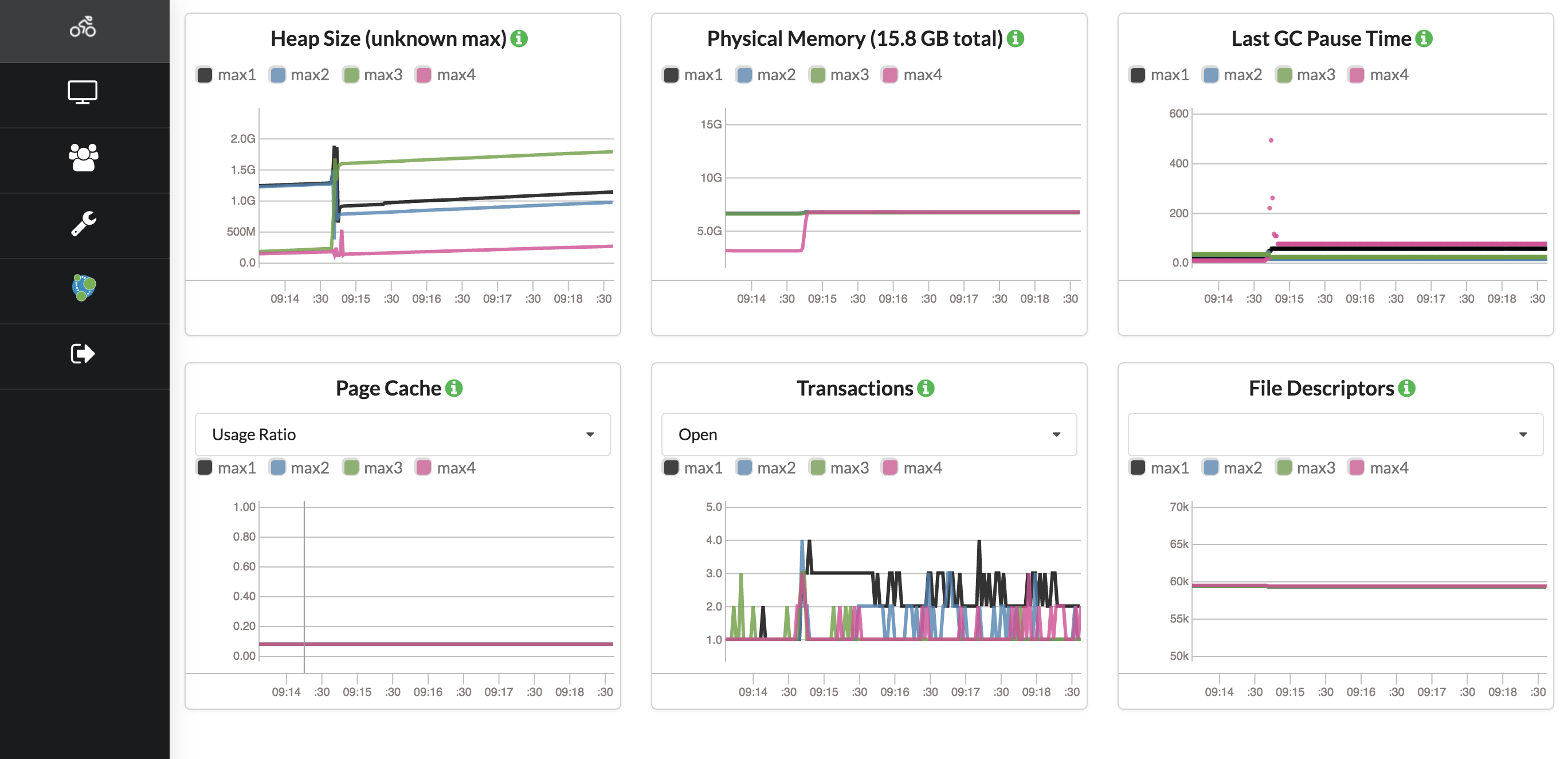The image size is (1568, 759).
Task: Click the wrench/tools panel icon
Action: [x=83, y=222]
